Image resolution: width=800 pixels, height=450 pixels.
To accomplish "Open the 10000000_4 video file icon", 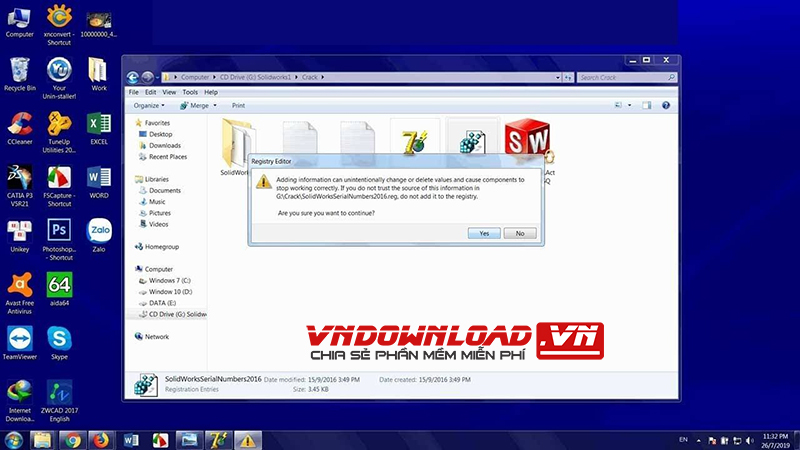I will (x=99, y=24).
